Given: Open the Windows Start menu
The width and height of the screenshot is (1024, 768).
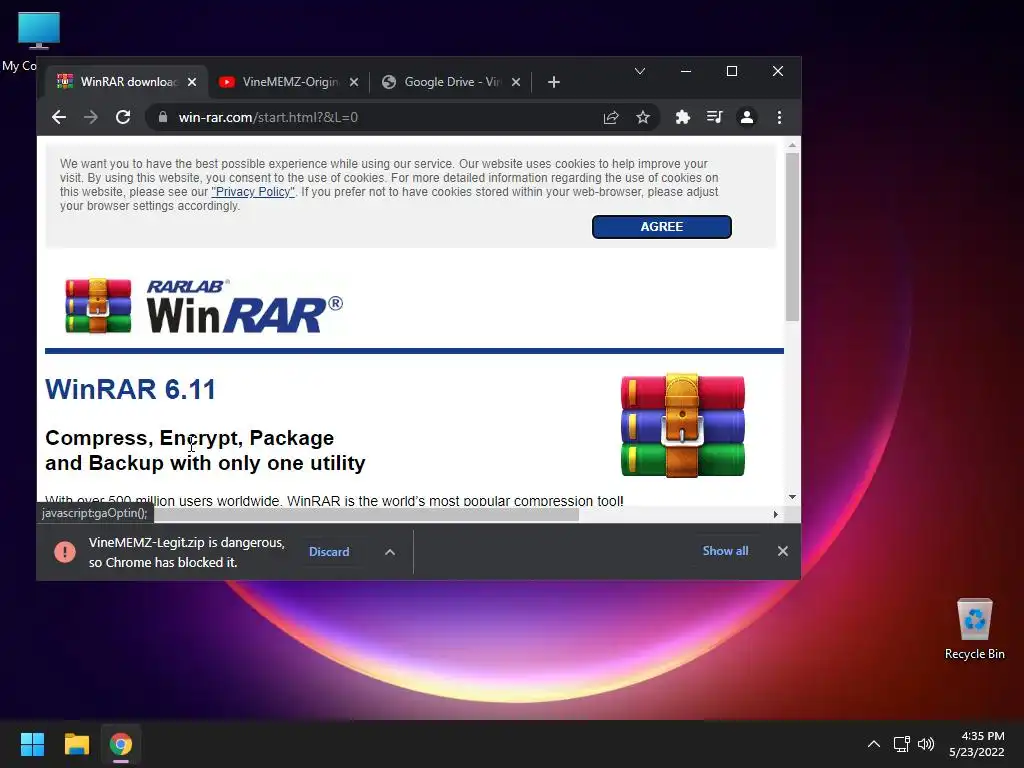Looking at the screenshot, I should click(32, 744).
